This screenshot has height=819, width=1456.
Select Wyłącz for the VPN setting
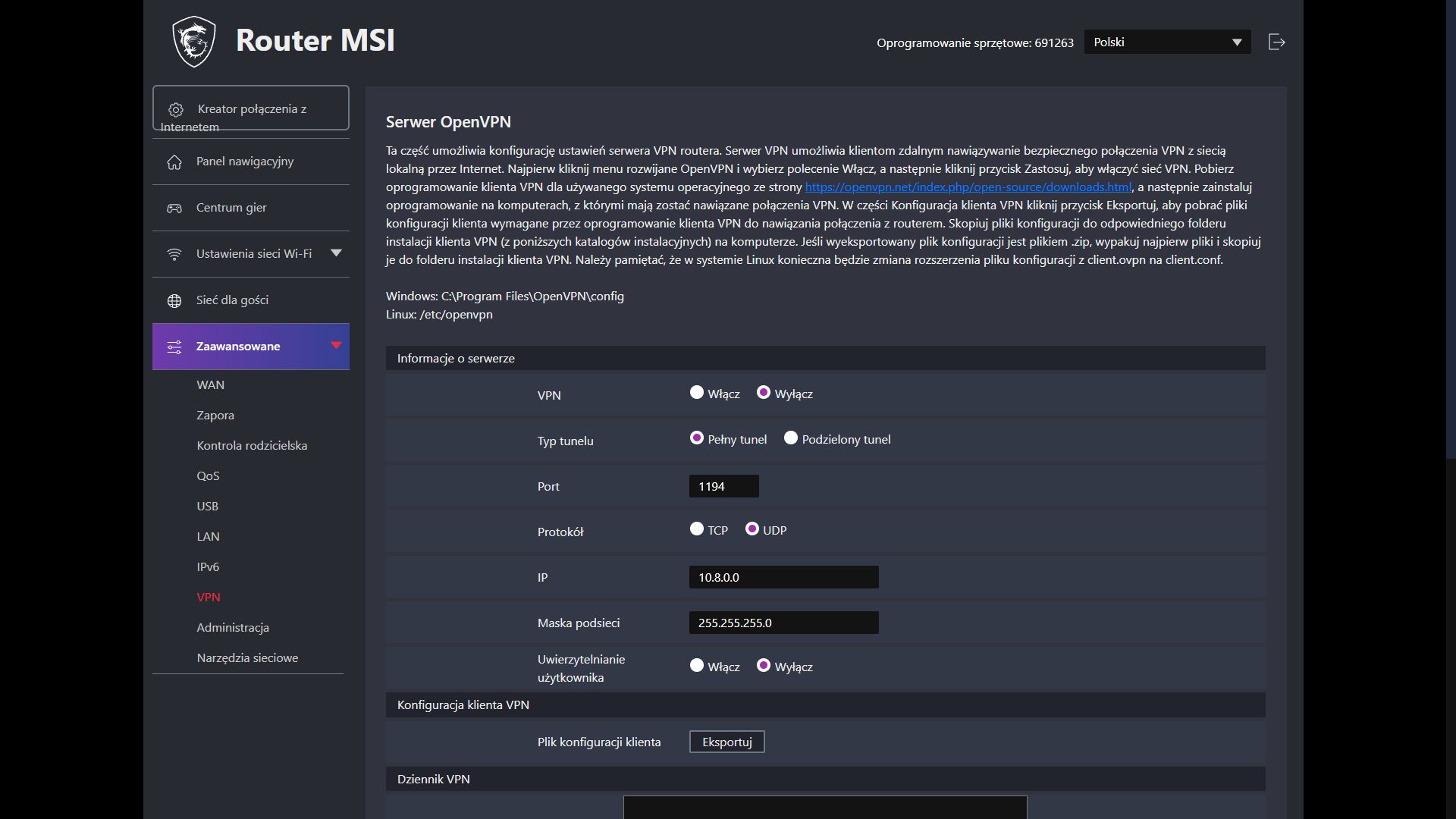[x=764, y=393]
